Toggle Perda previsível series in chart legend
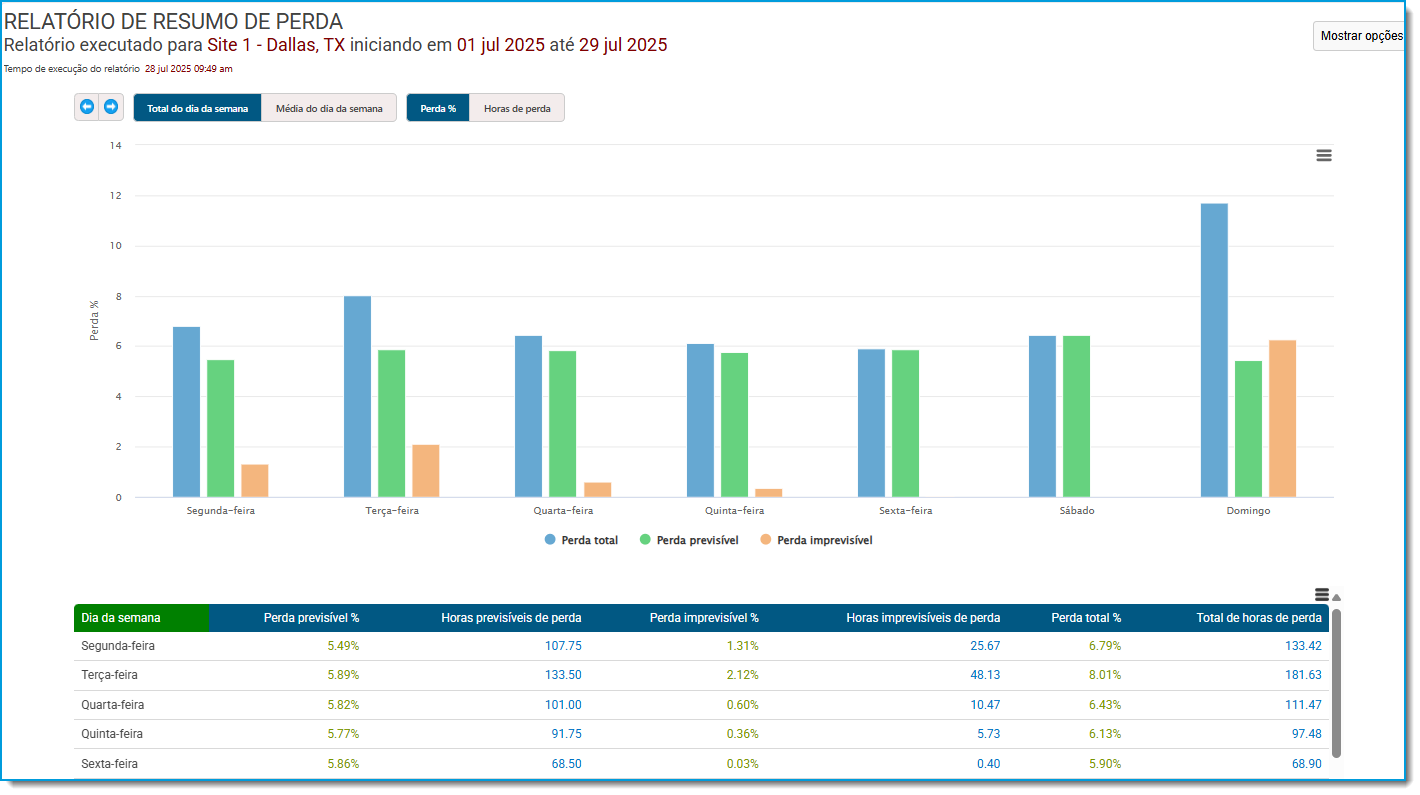The height and width of the screenshot is (795, 1420). [689, 540]
